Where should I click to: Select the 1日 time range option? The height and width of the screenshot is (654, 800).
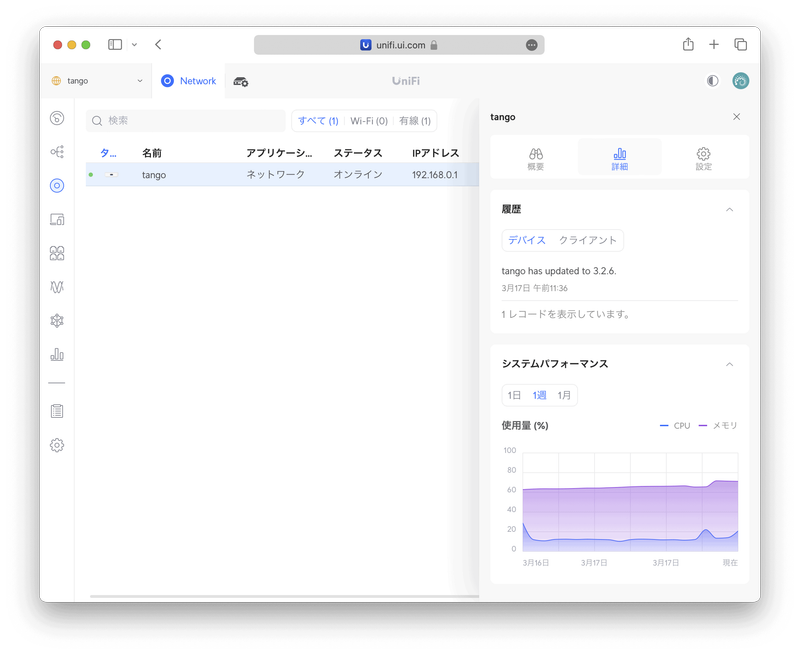coord(514,395)
